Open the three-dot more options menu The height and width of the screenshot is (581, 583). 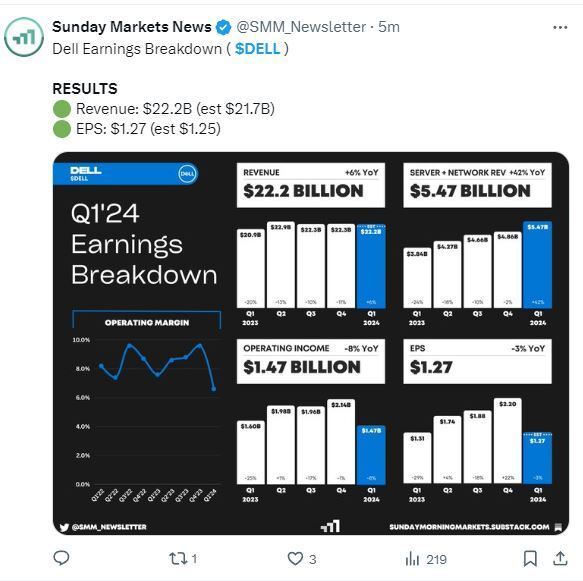coord(560,28)
